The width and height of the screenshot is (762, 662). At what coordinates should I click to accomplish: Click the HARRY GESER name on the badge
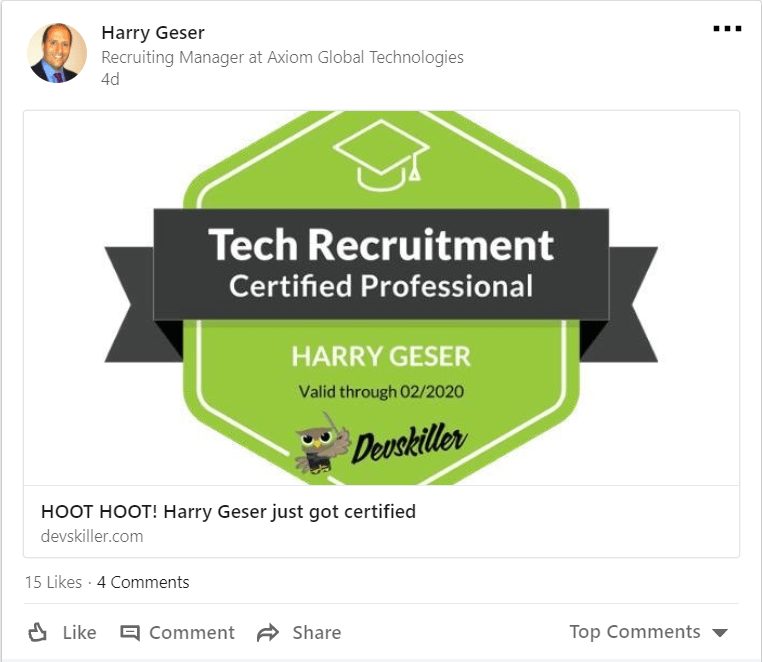[x=380, y=356]
